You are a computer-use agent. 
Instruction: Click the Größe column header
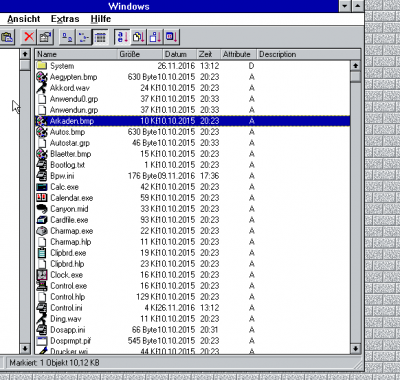tap(140, 54)
